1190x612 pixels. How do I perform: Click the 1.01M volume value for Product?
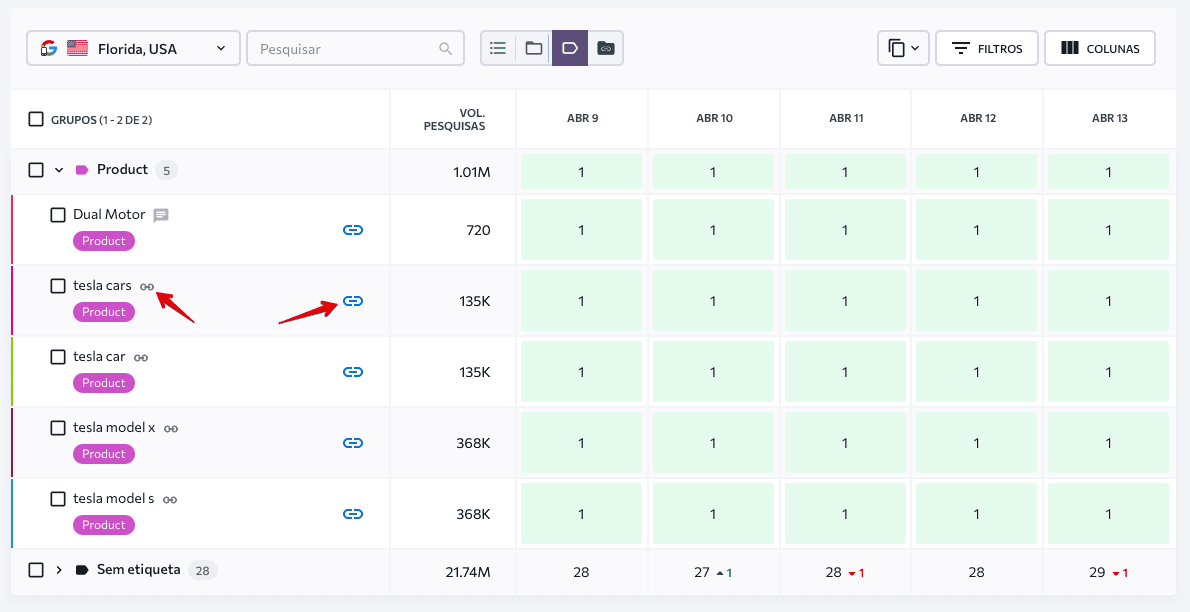point(471,172)
